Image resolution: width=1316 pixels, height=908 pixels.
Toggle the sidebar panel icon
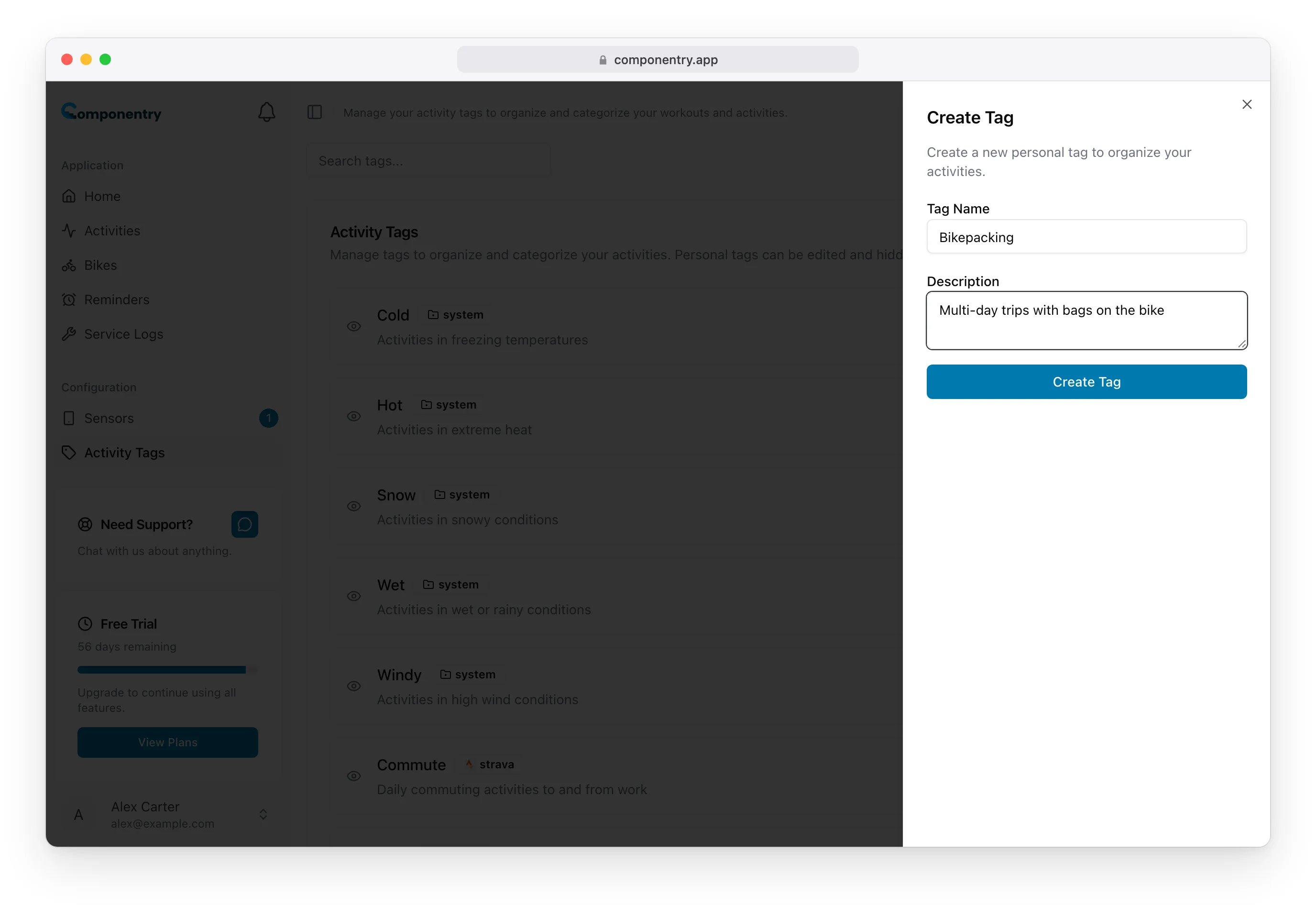[x=315, y=112]
